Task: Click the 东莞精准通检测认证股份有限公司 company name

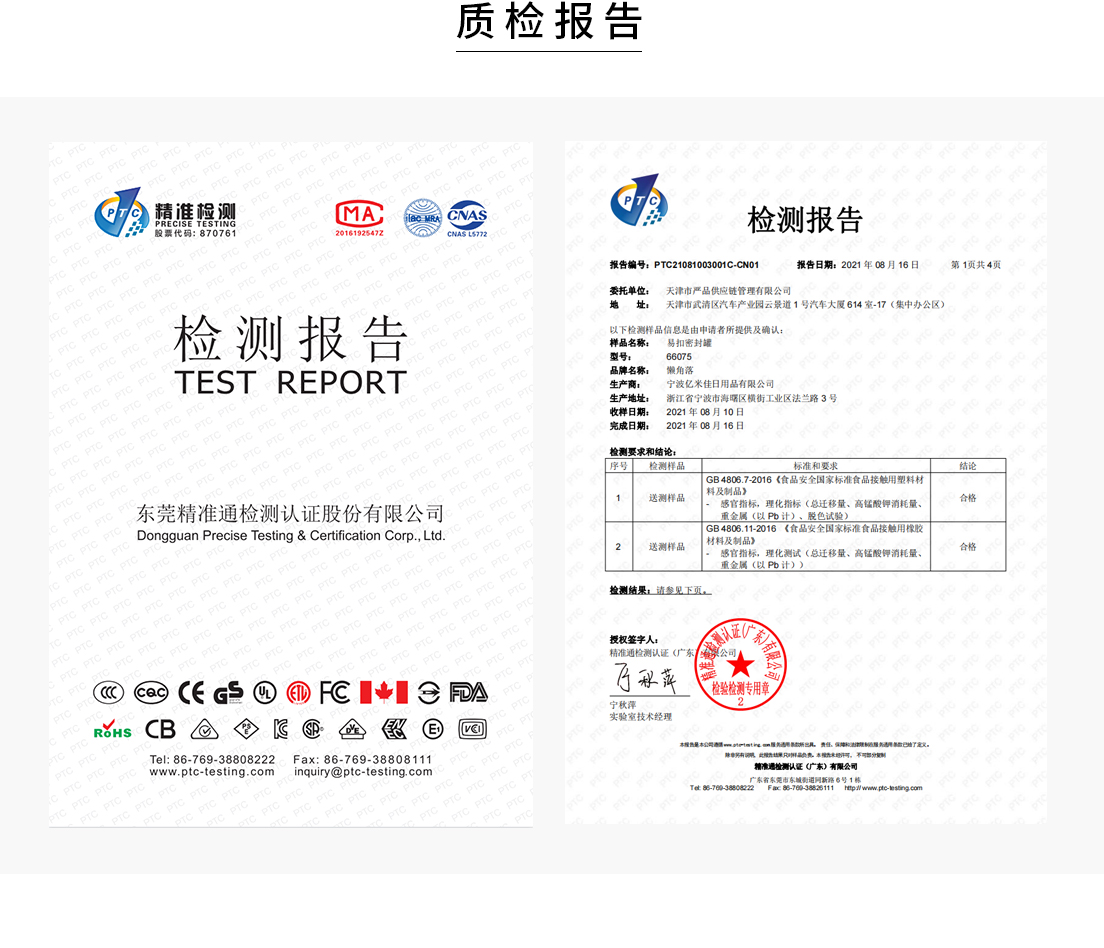Action: click(x=291, y=514)
